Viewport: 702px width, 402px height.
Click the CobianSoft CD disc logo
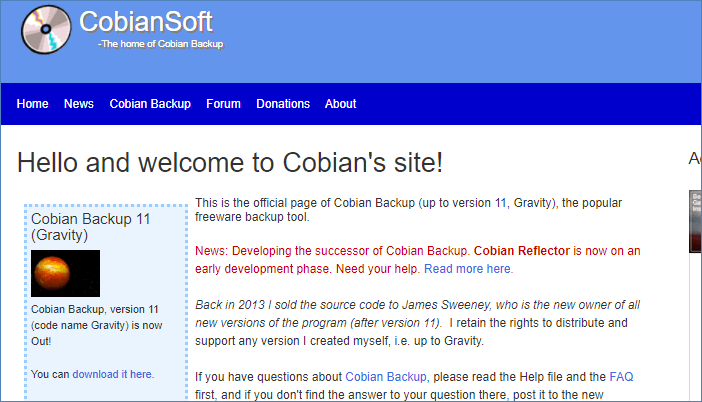click(46, 29)
